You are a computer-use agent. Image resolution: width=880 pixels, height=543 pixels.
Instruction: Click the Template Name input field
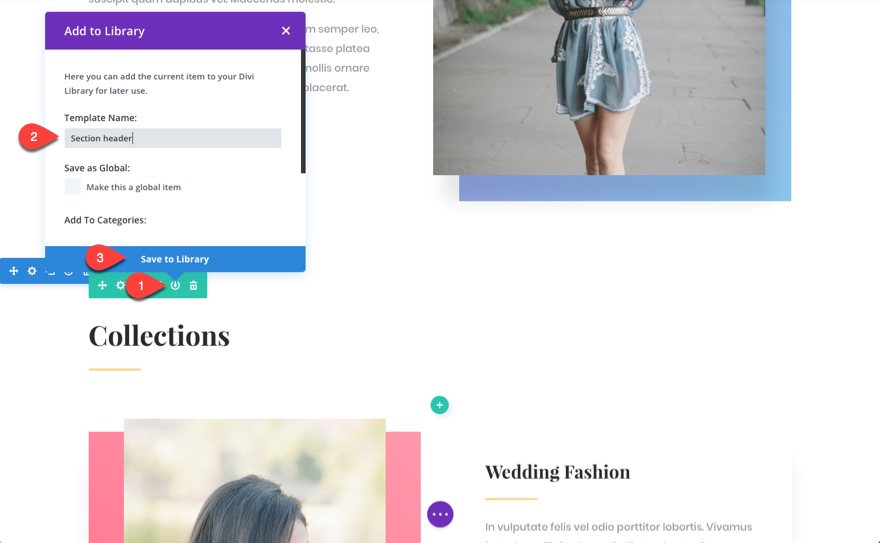pyautogui.click(x=173, y=138)
